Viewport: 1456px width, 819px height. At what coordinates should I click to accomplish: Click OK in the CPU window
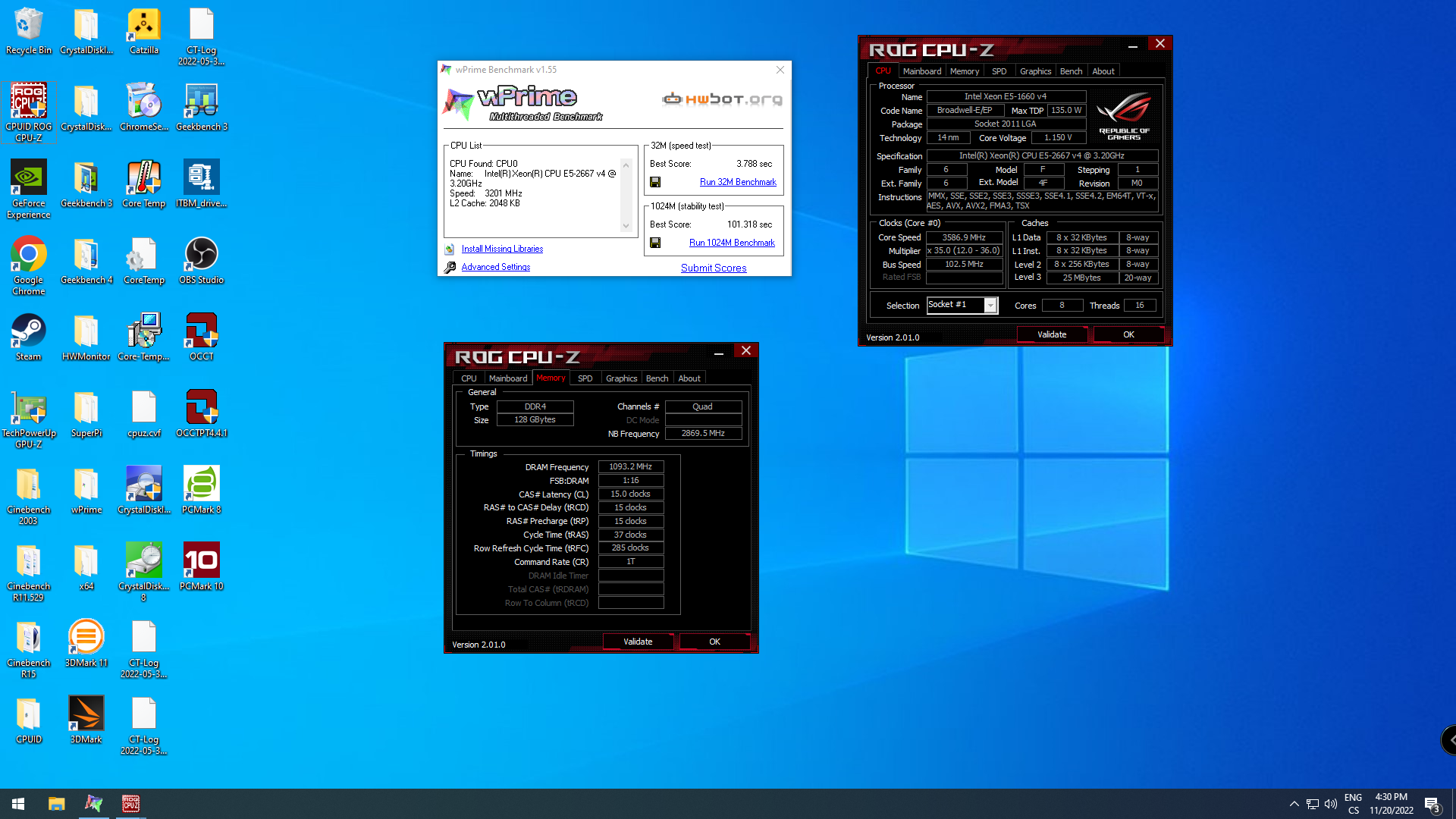point(1128,334)
